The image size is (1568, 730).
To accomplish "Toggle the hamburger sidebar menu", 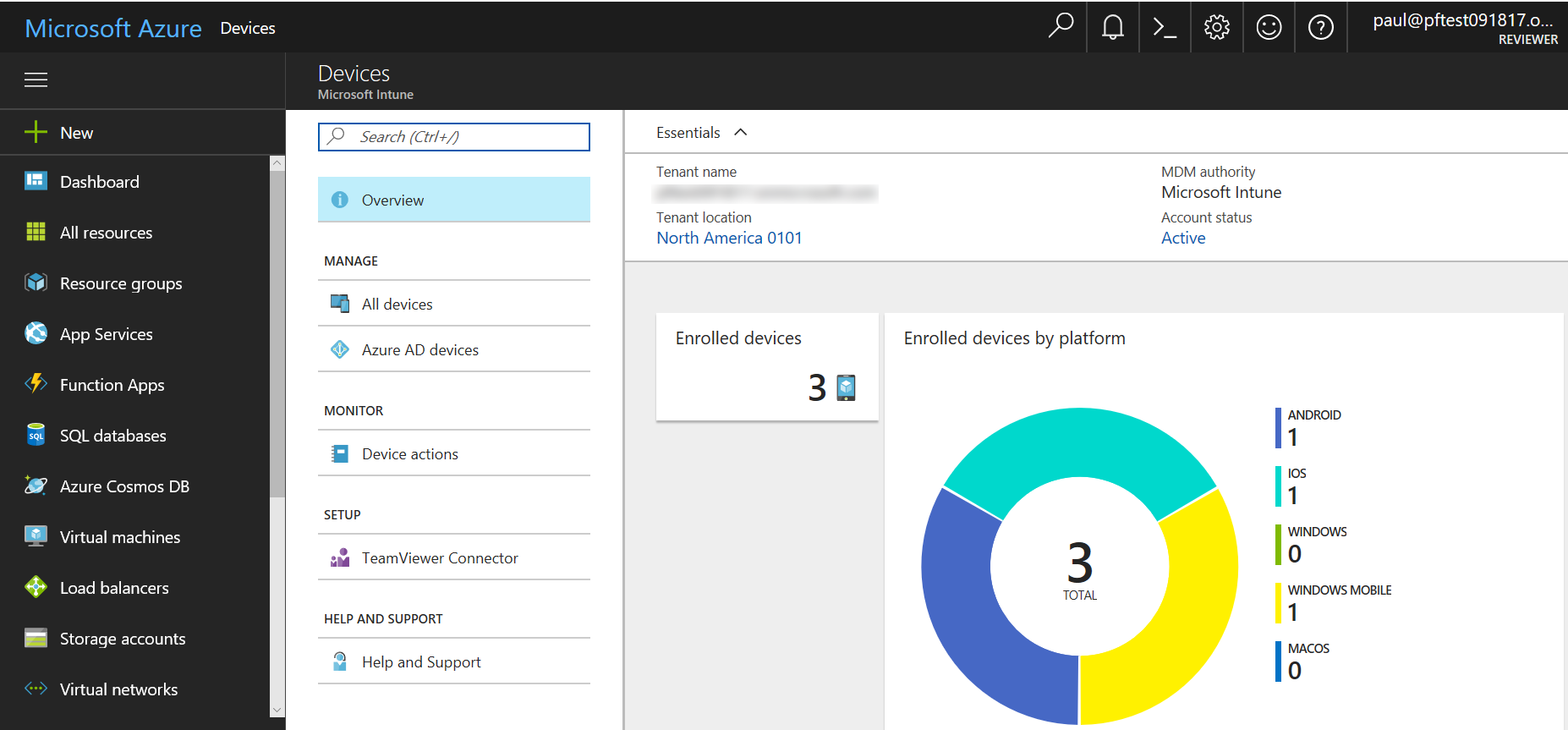I will 36,80.
